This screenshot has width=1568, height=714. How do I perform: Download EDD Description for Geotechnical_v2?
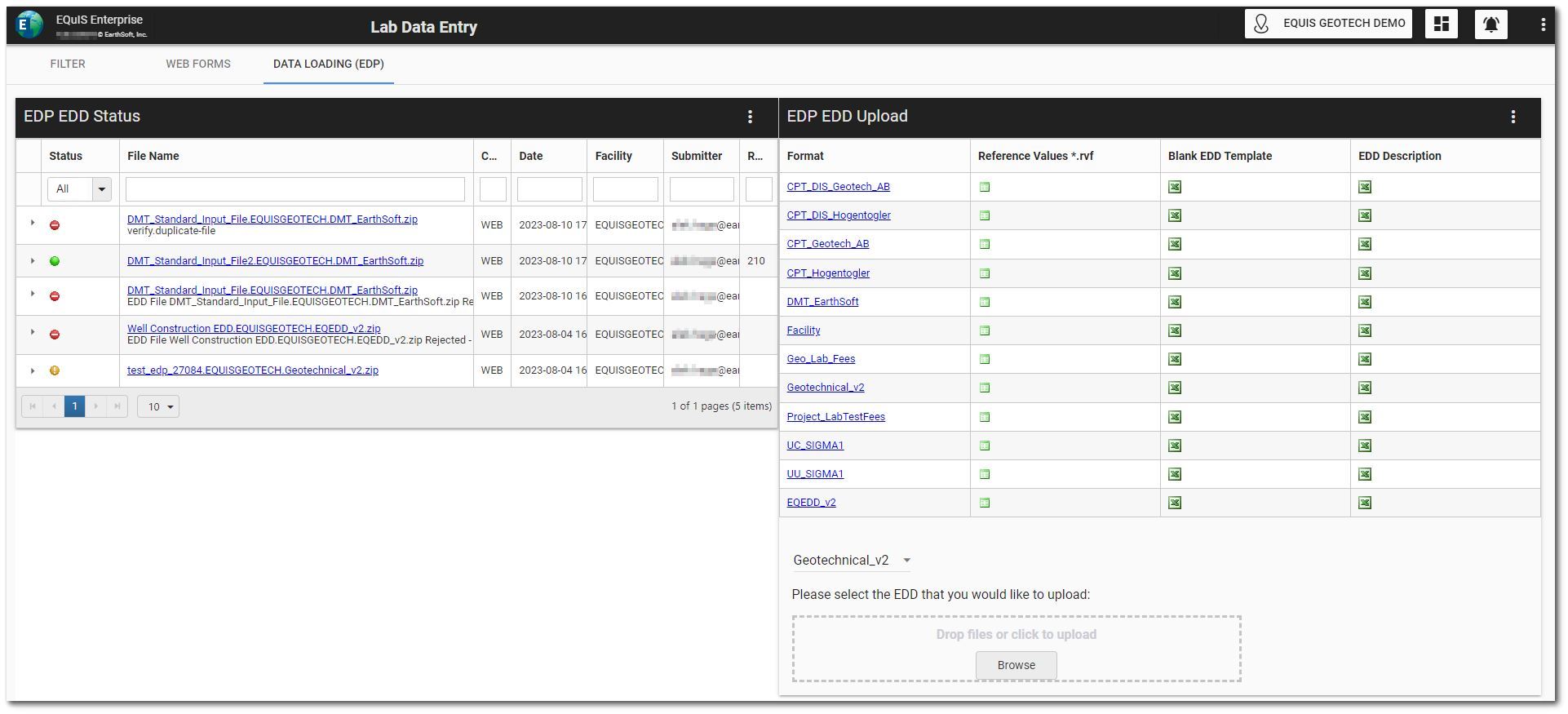click(x=1365, y=388)
